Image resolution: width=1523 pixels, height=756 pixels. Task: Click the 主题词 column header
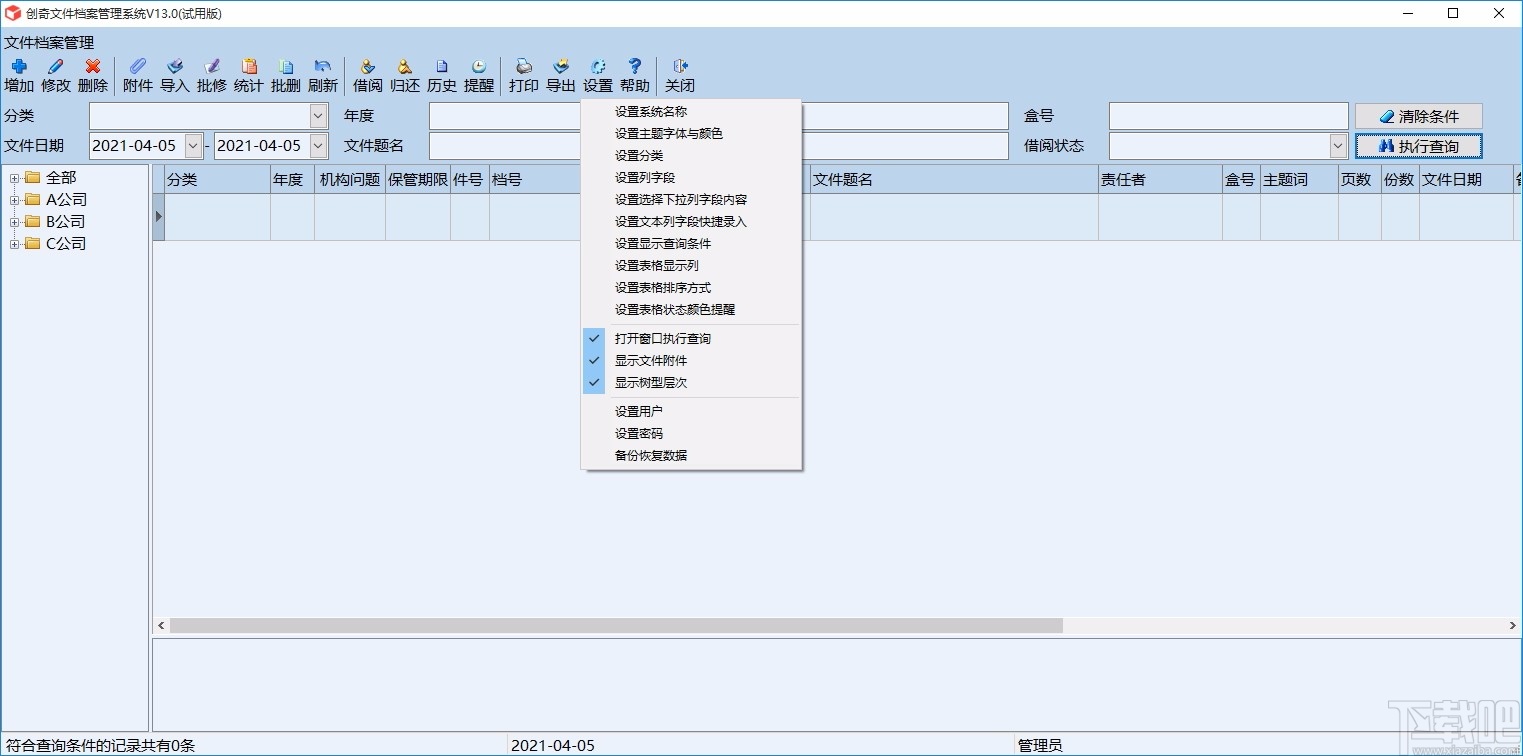pyautogui.click(x=1299, y=180)
